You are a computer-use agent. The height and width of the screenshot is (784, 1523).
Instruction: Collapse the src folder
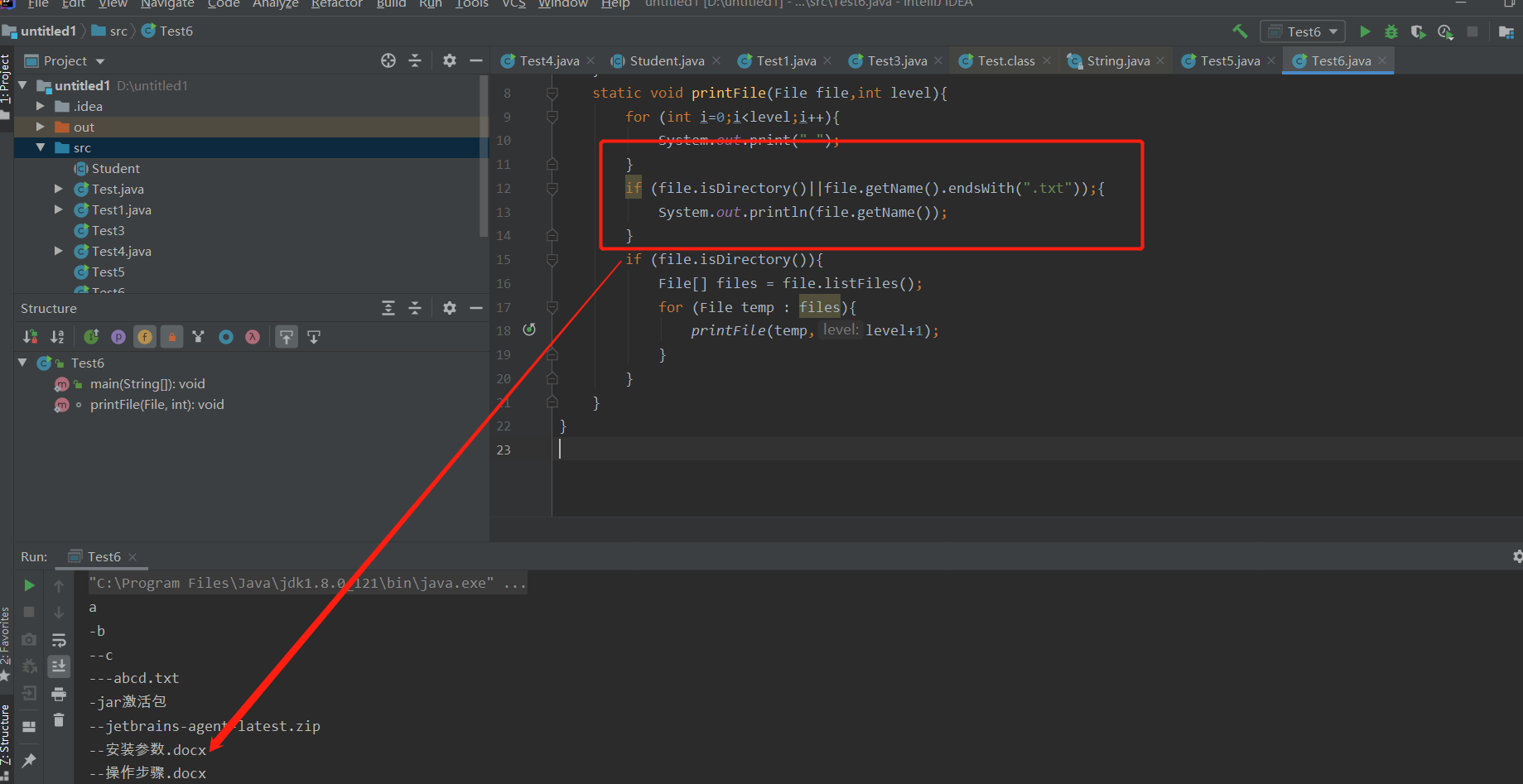click(x=40, y=147)
